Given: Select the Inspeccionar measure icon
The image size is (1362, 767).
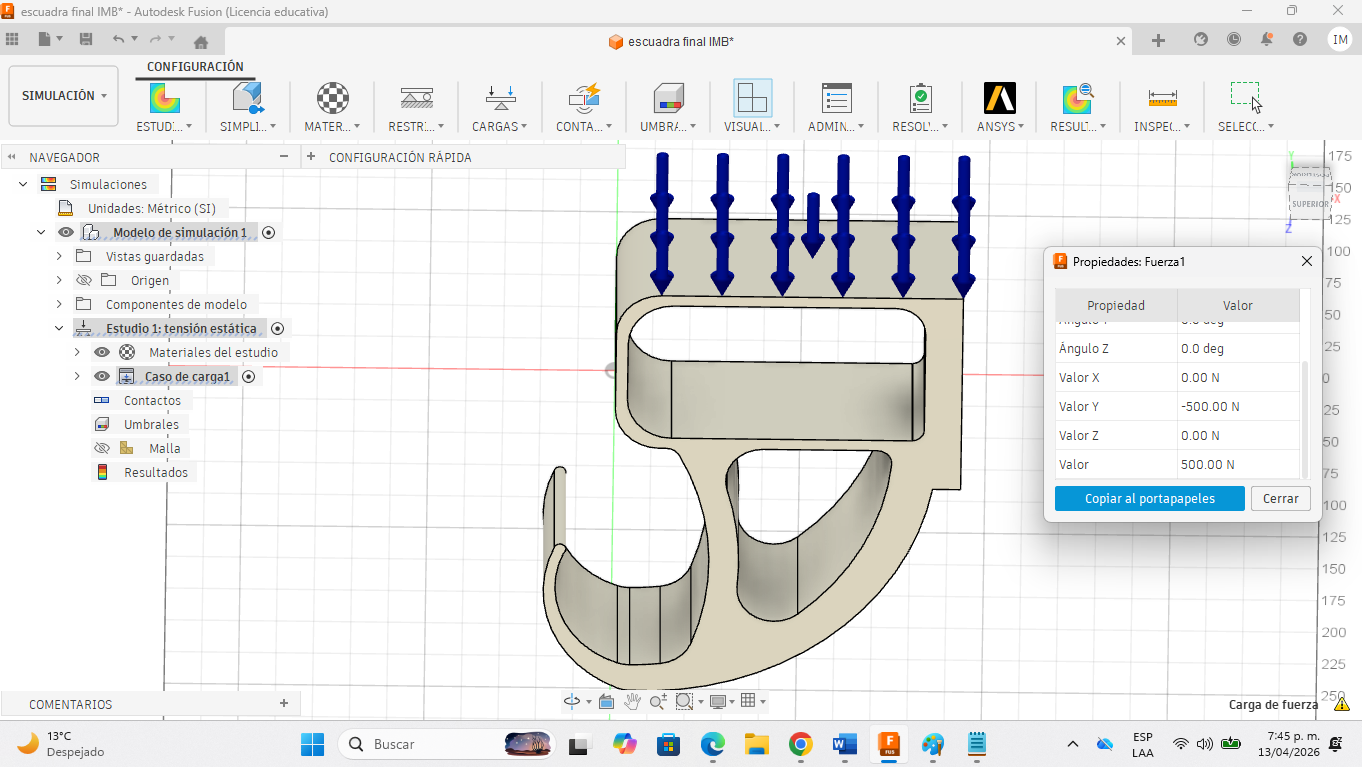Looking at the screenshot, I should [x=1162, y=99].
